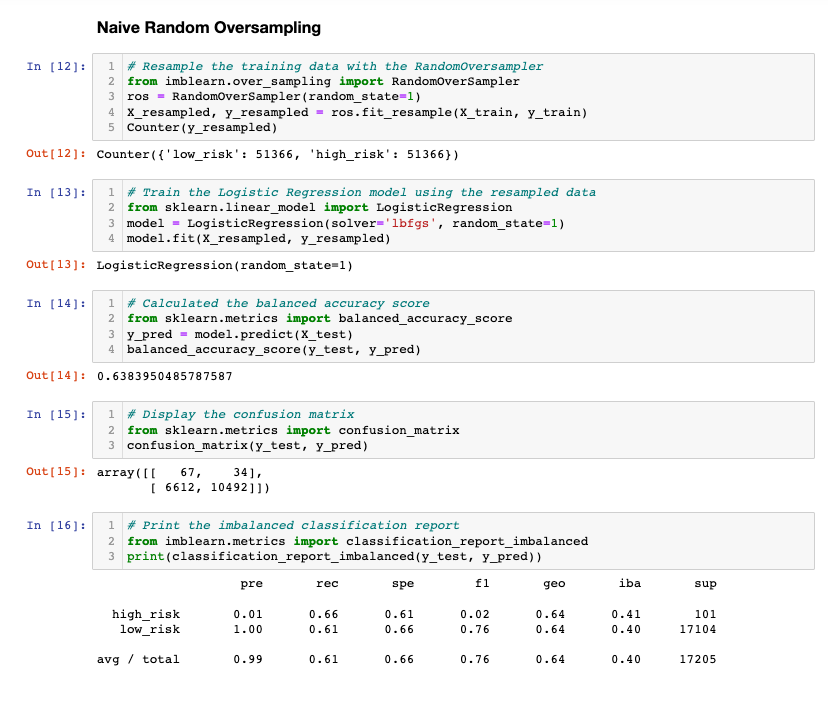Click the balanced_accuracy_score import line
The width and height of the screenshot is (828, 704).
(x=319, y=318)
